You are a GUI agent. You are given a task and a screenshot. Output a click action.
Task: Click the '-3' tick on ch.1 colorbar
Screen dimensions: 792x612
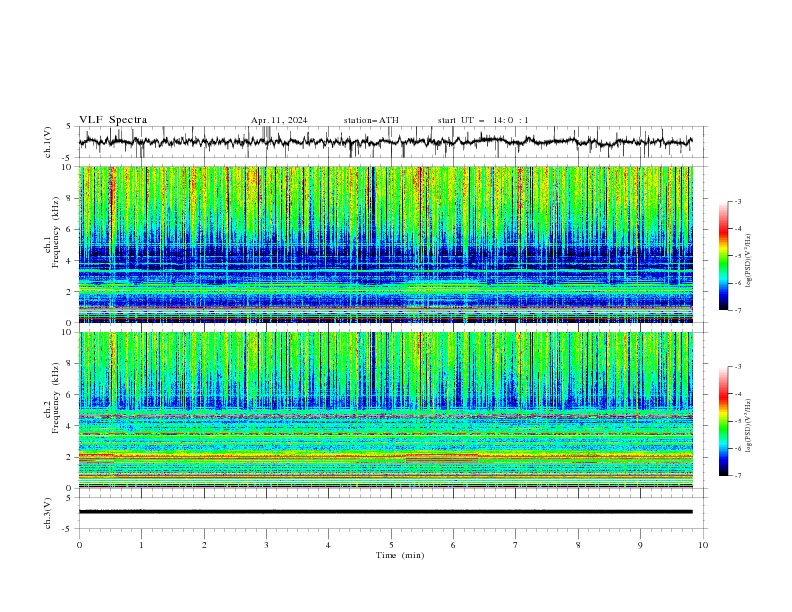point(738,201)
